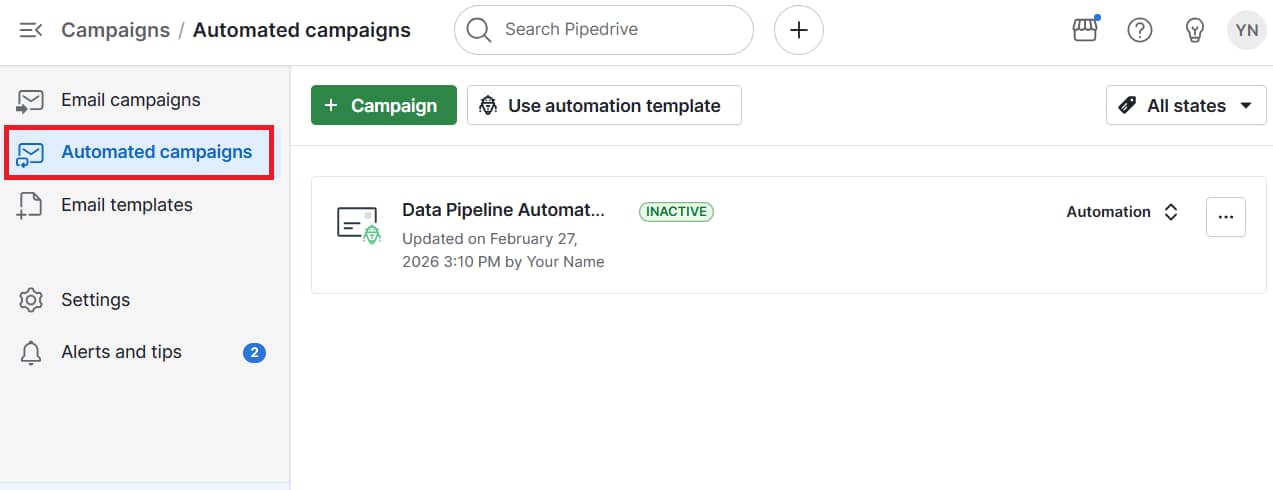Click the Email templates page icon
The image size is (1273, 490).
31,205
